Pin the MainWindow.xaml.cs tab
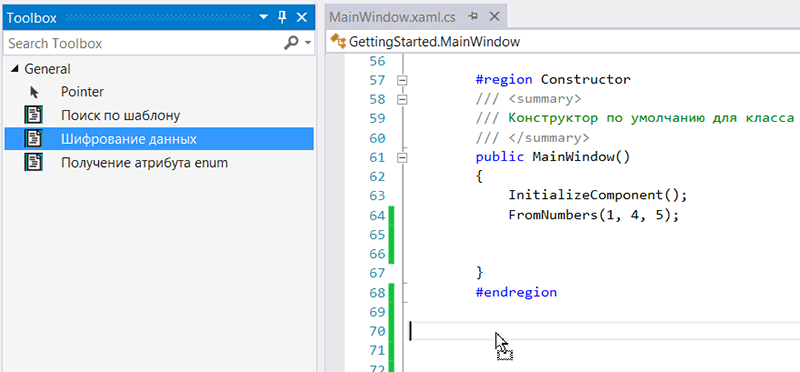This screenshot has width=800, height=372. tap(473, 16)
